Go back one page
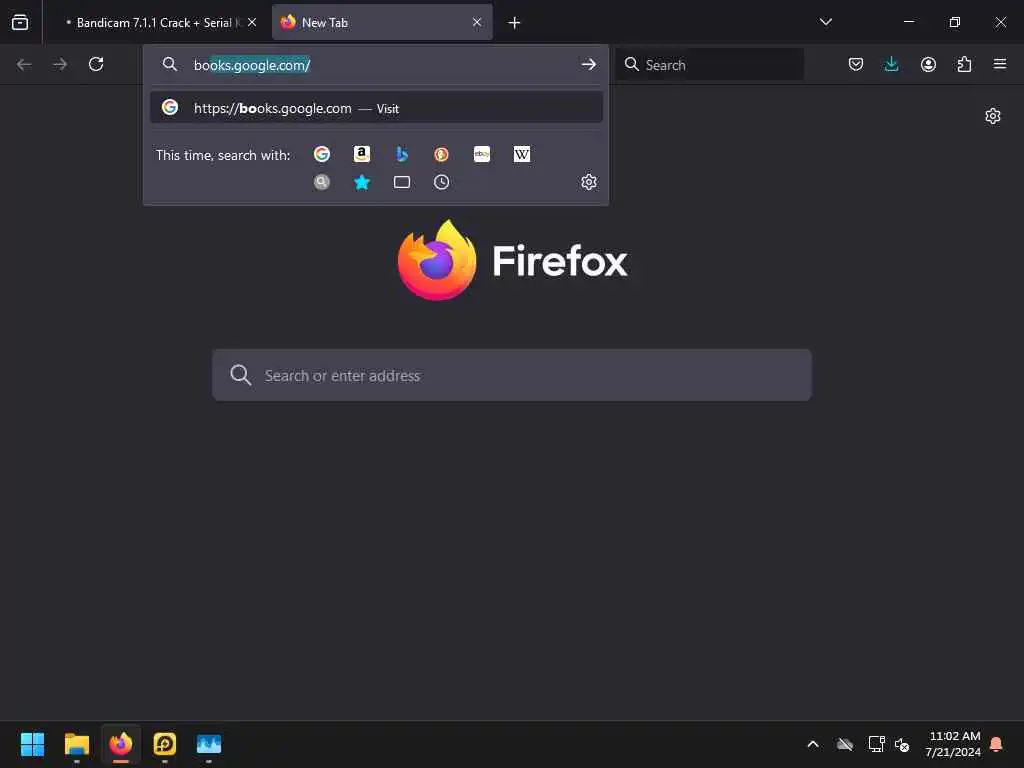The width and height of the screenshot is (1024, 768). [24, 64]
